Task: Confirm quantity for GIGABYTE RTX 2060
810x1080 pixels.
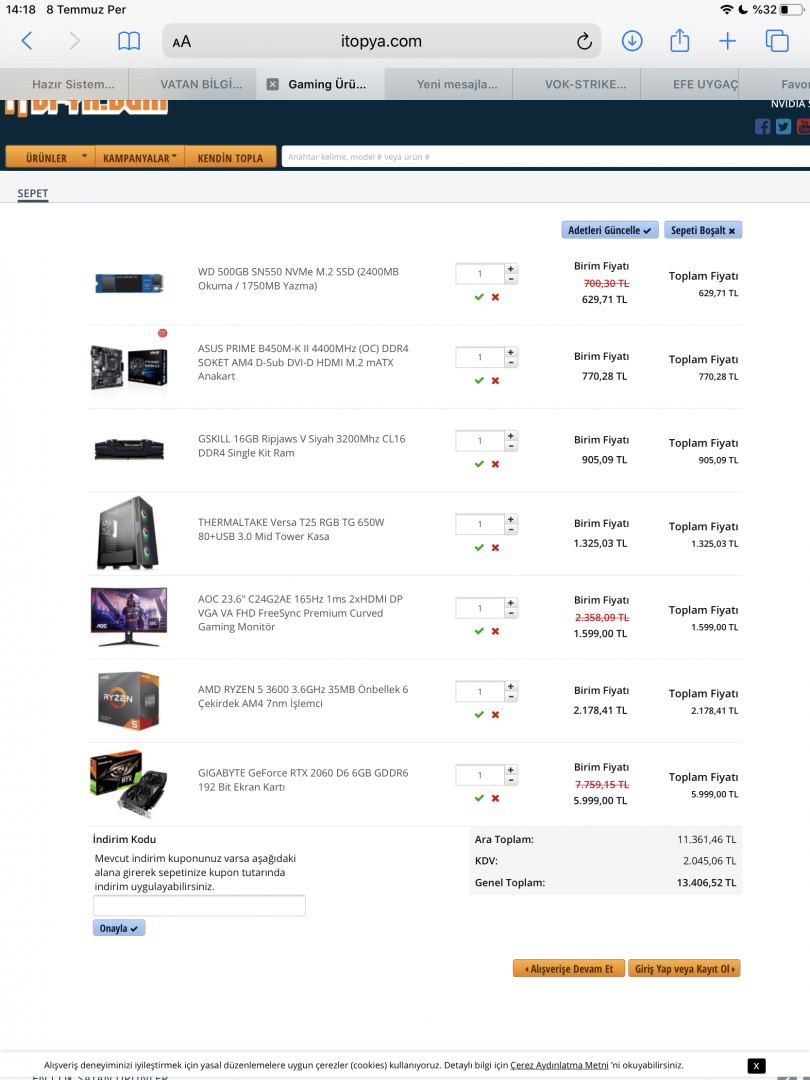Action: pyautogui.click(x=479, y=798)
